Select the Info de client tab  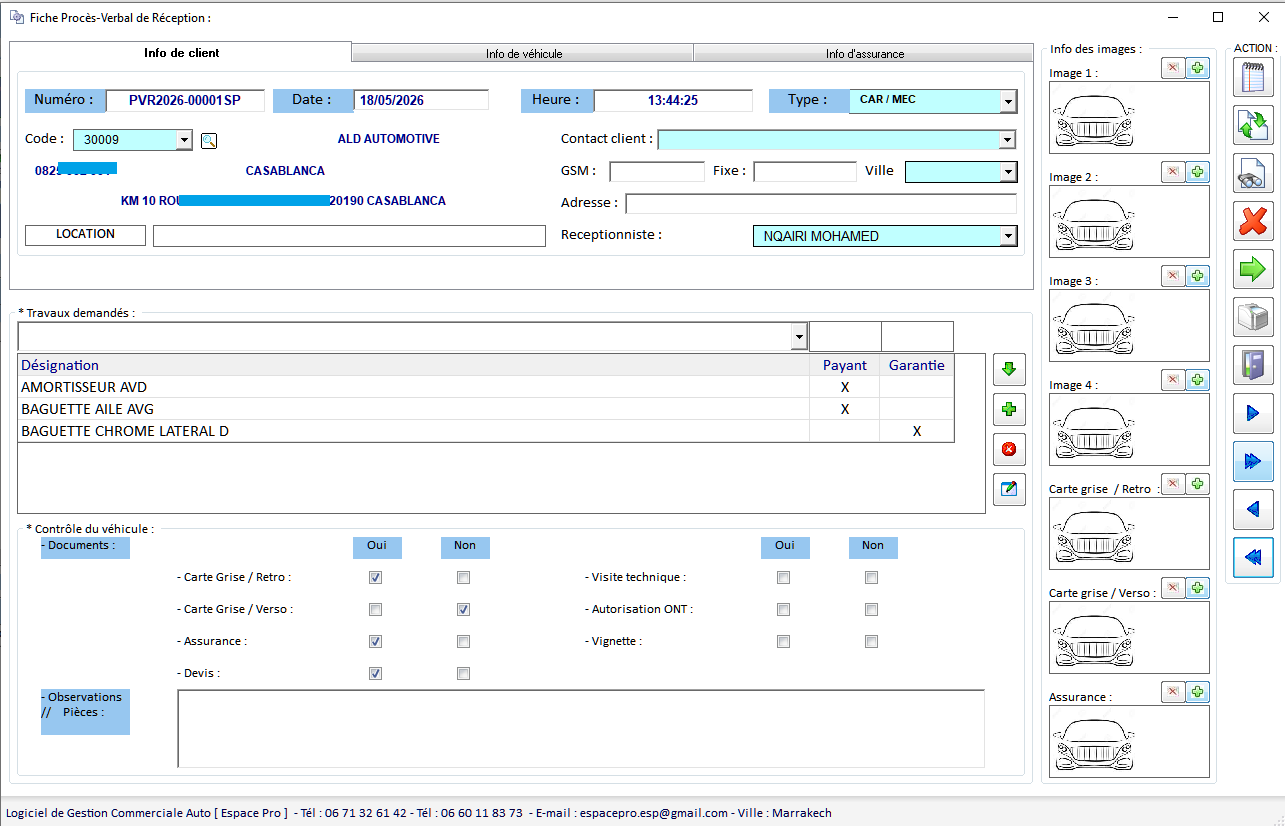[x=181, y=53]
